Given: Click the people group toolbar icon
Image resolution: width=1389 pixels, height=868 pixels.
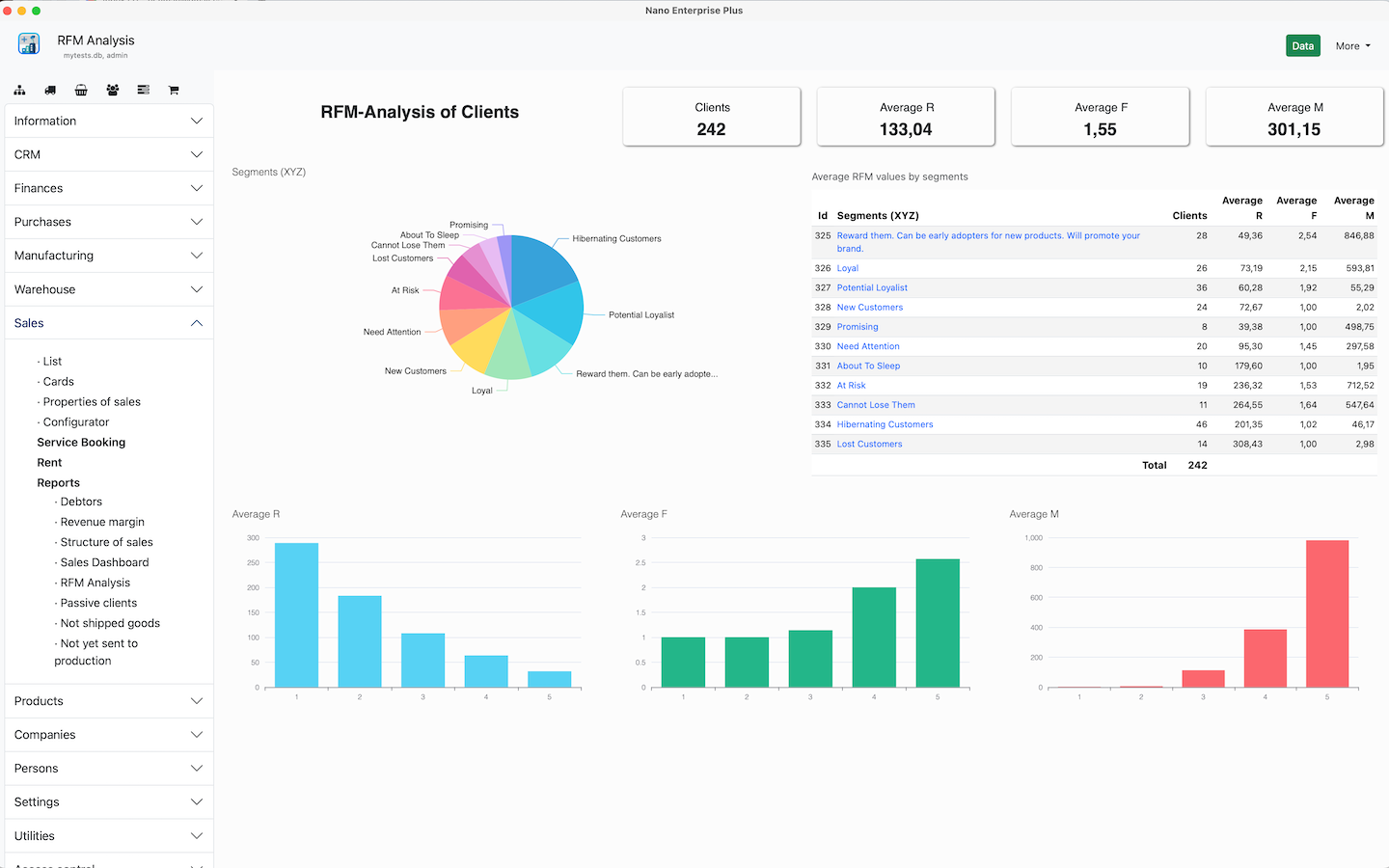Looking at the screenshot, I should 113,90.
